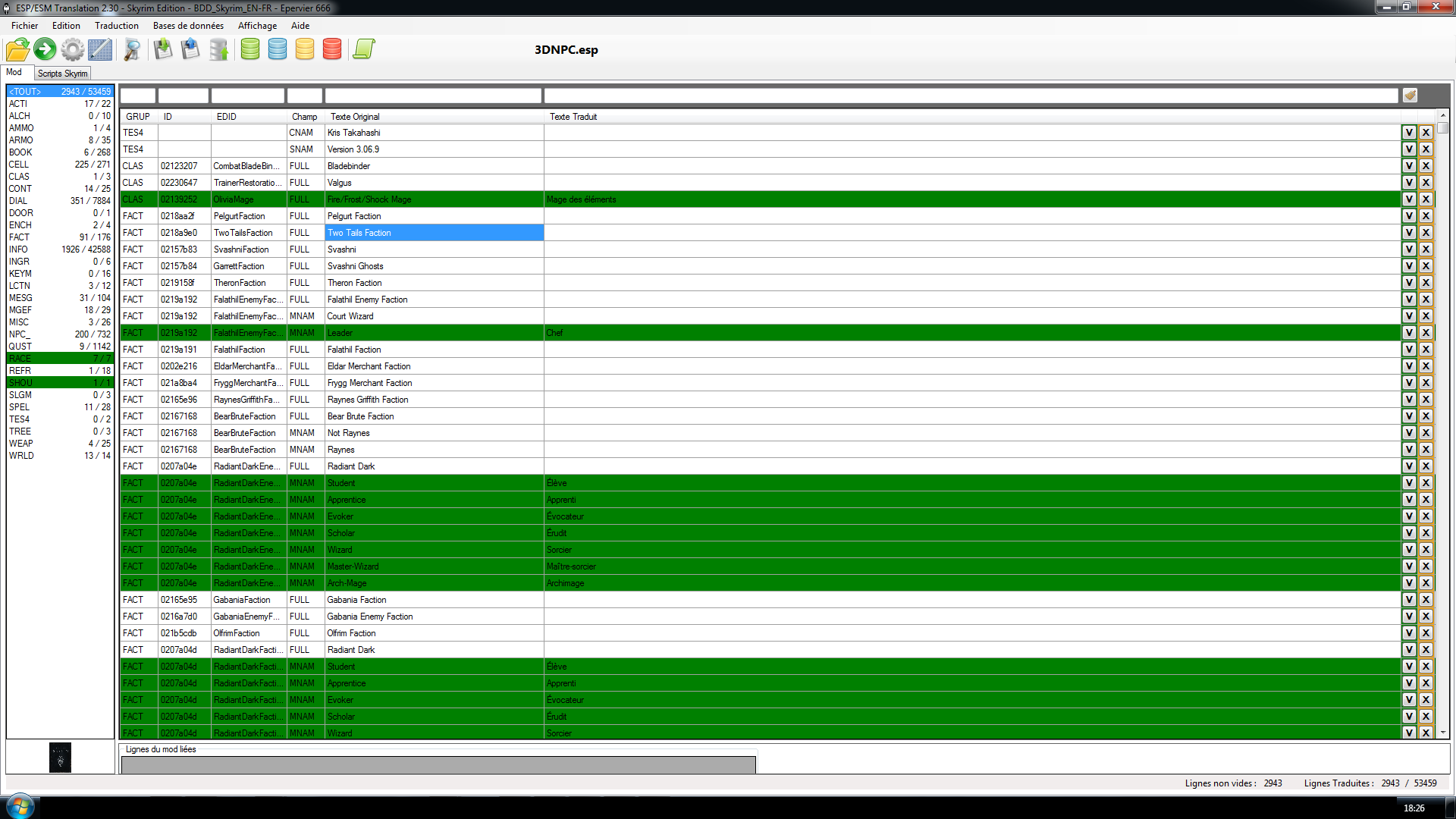
Task: Click the green scroll script icon
Action: (364, 50)
